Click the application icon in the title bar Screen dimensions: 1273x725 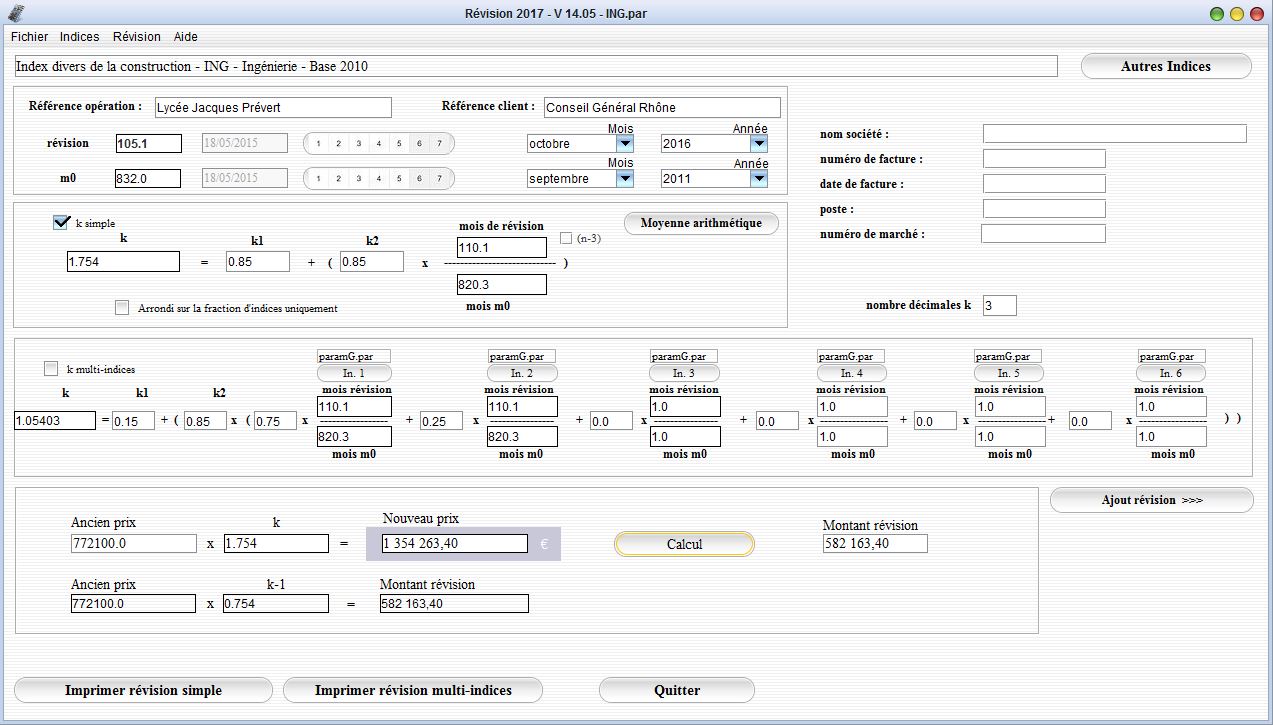[15, 14]
